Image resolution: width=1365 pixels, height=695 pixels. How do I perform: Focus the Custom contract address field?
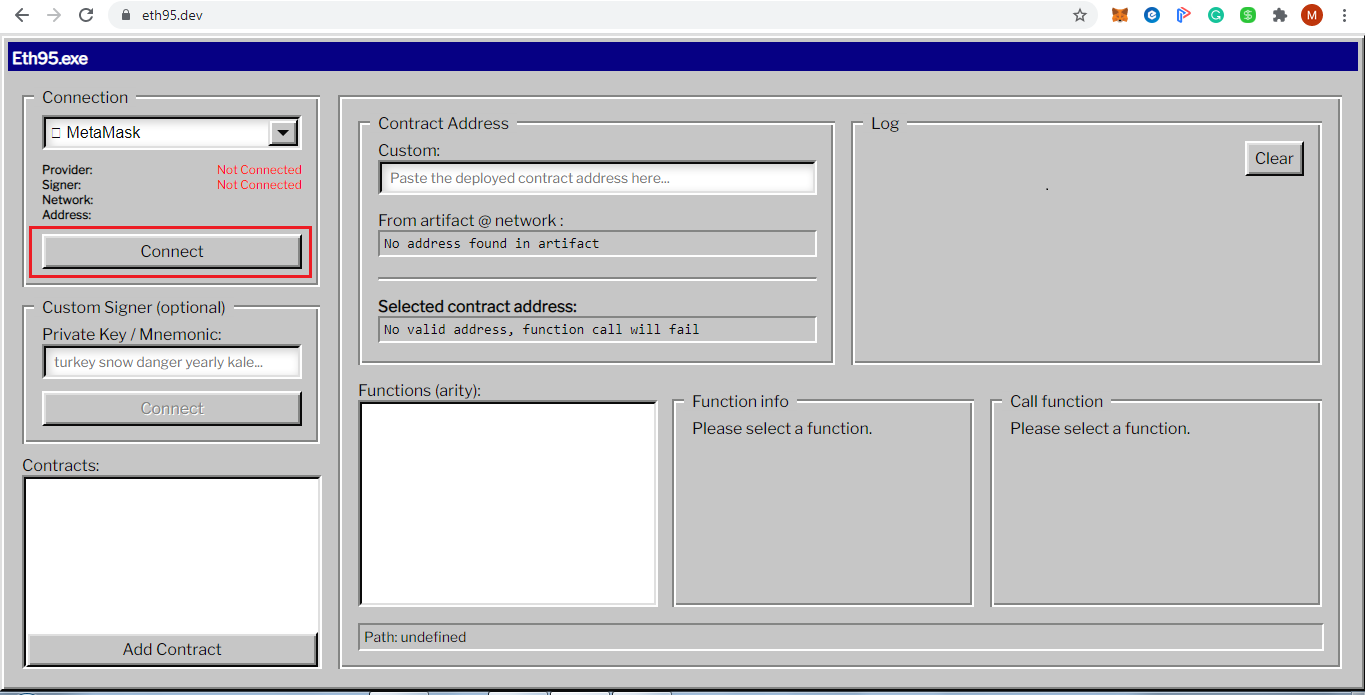(x=597, y=178)
